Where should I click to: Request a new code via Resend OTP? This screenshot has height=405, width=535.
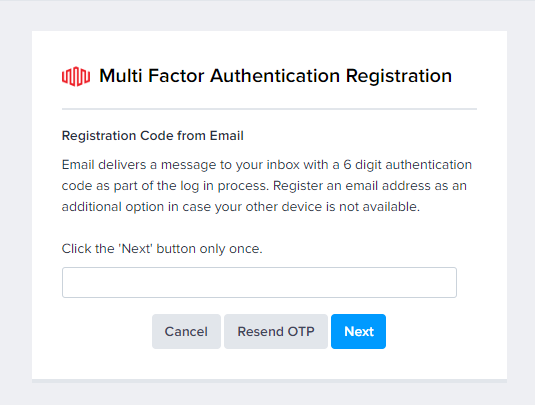pos(276,331)
